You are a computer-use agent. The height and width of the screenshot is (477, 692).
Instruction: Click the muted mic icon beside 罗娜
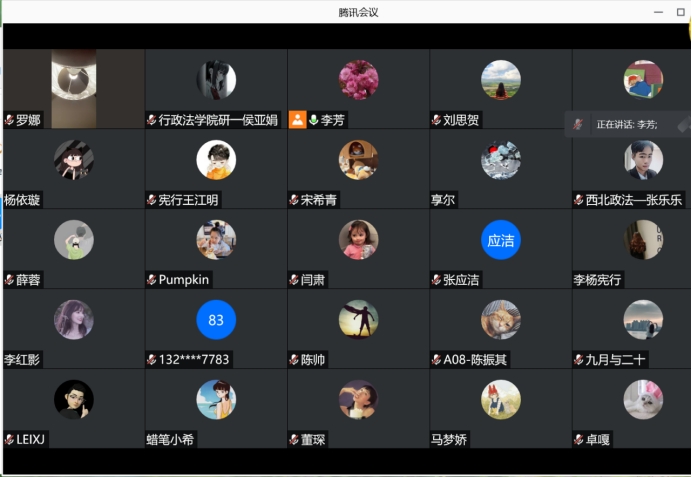coord(9,120)
